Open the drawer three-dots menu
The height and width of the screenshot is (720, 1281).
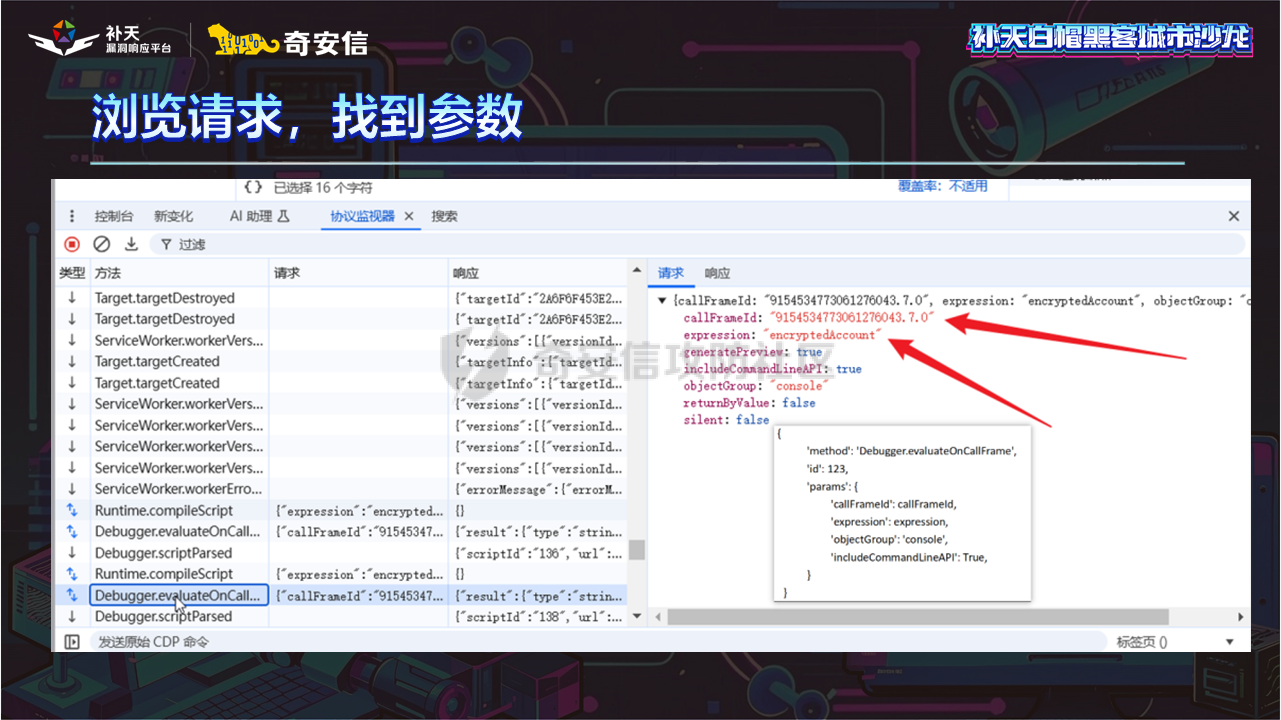[72, 216]
